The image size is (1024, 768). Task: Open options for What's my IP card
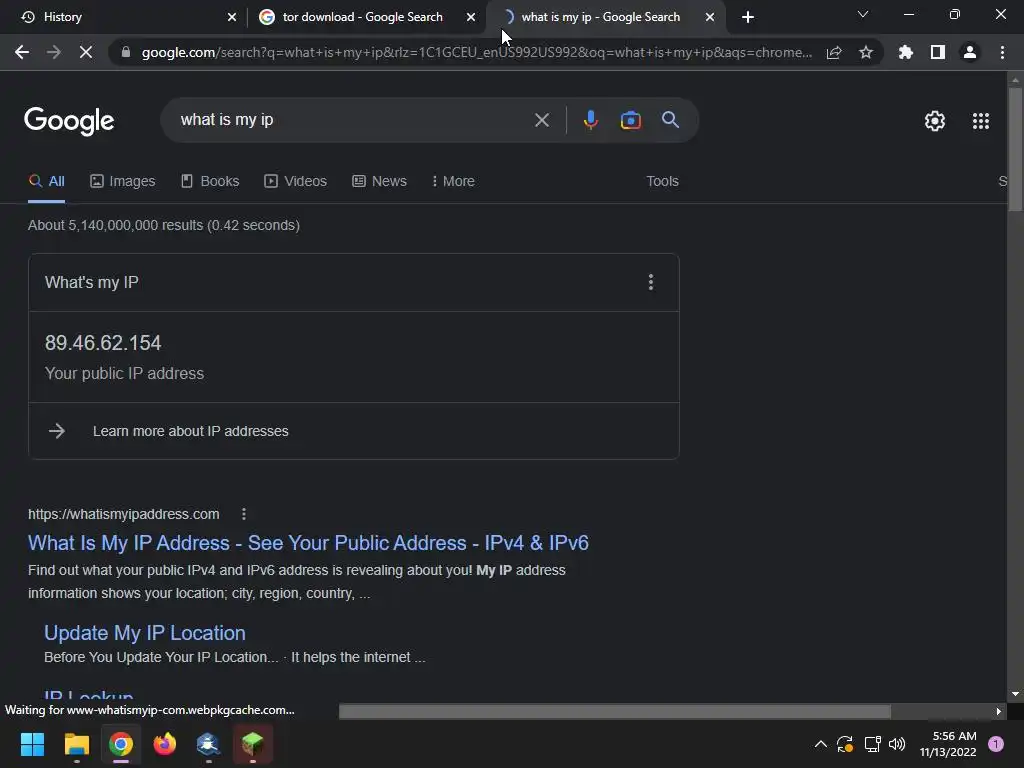650,282
